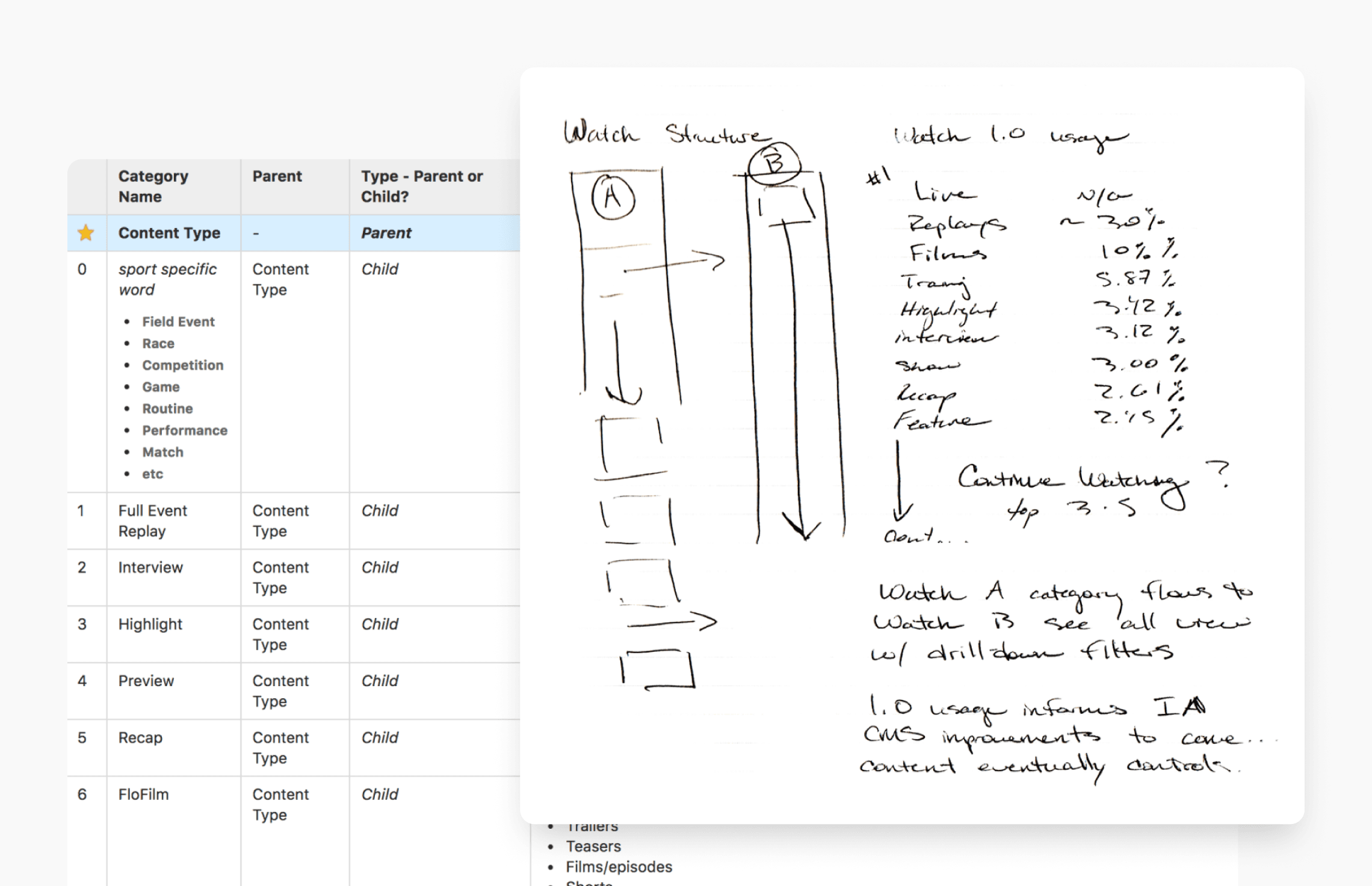Click the Field Event bullet item
Viewport: 1372px width, 886px height.
click(x=178, y=322)
